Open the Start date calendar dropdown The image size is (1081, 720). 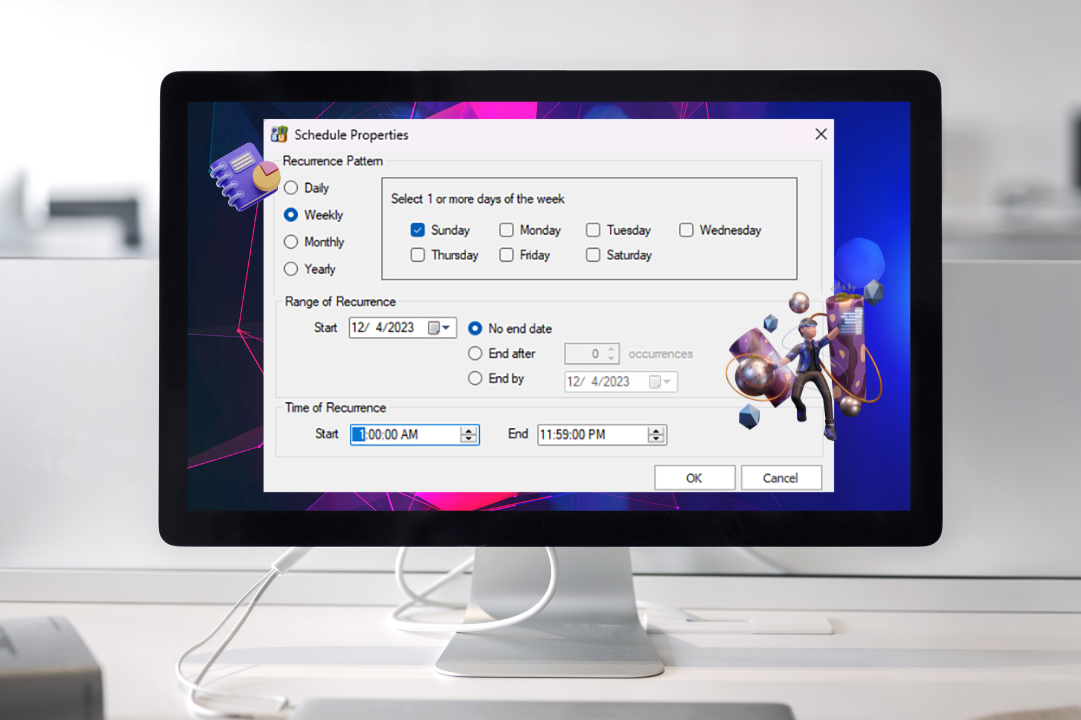coord(440,328)
